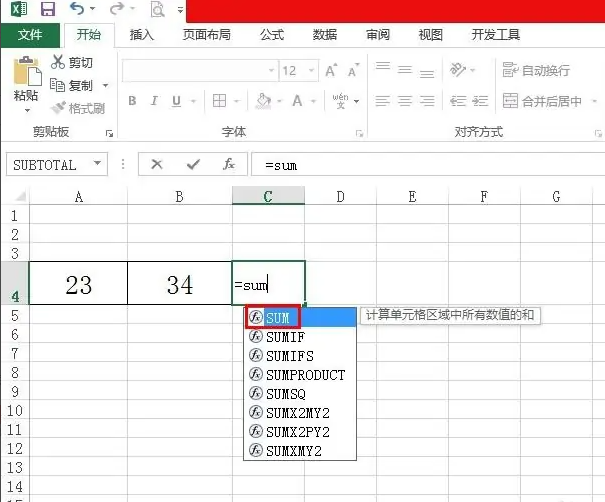Image resolution: width=605 pixels, height=502 pixels.
Task: Apply bottom vertical alignment
Action: [427, 73]
